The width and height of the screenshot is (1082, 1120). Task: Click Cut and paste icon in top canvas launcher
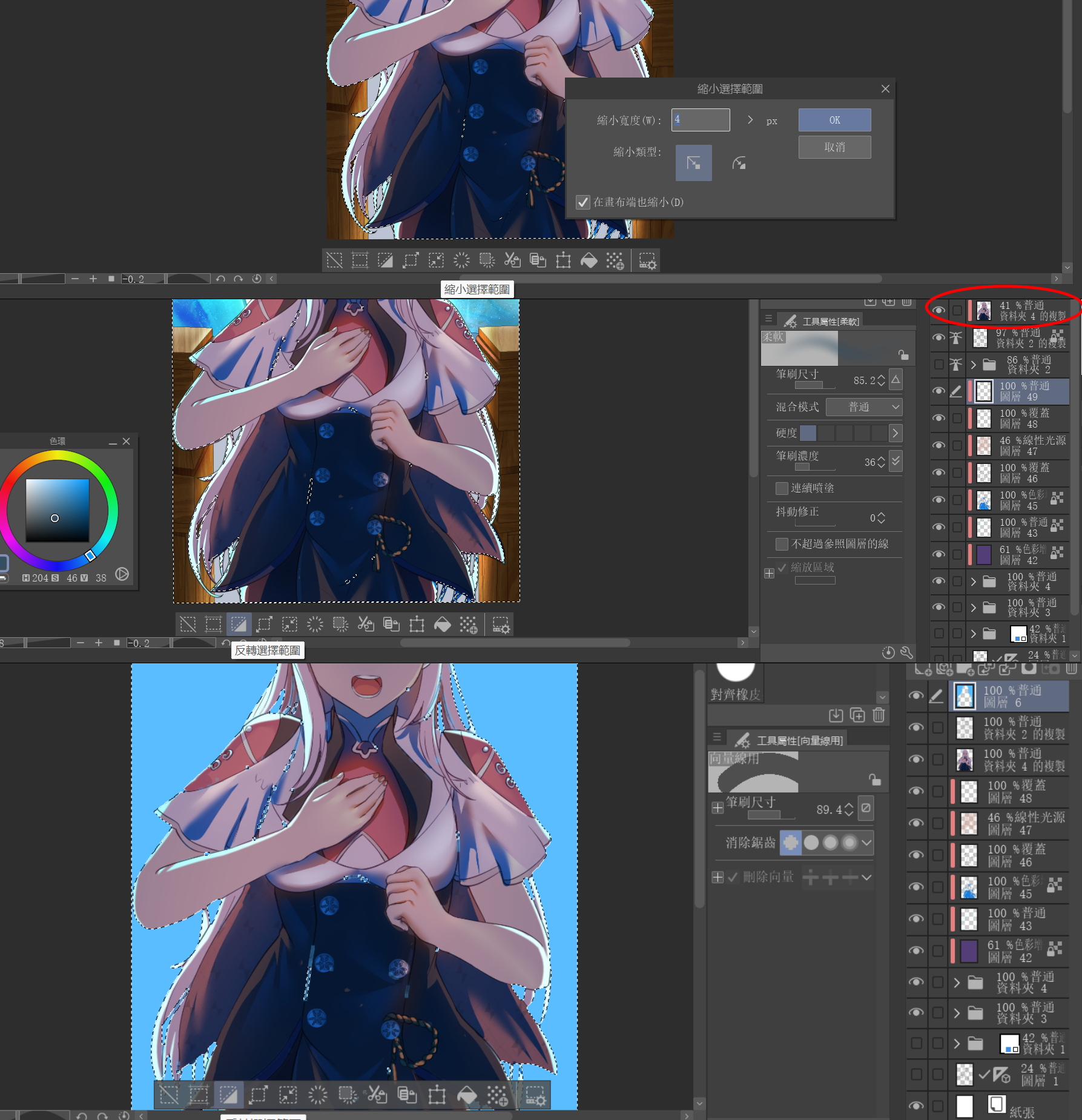512,260
